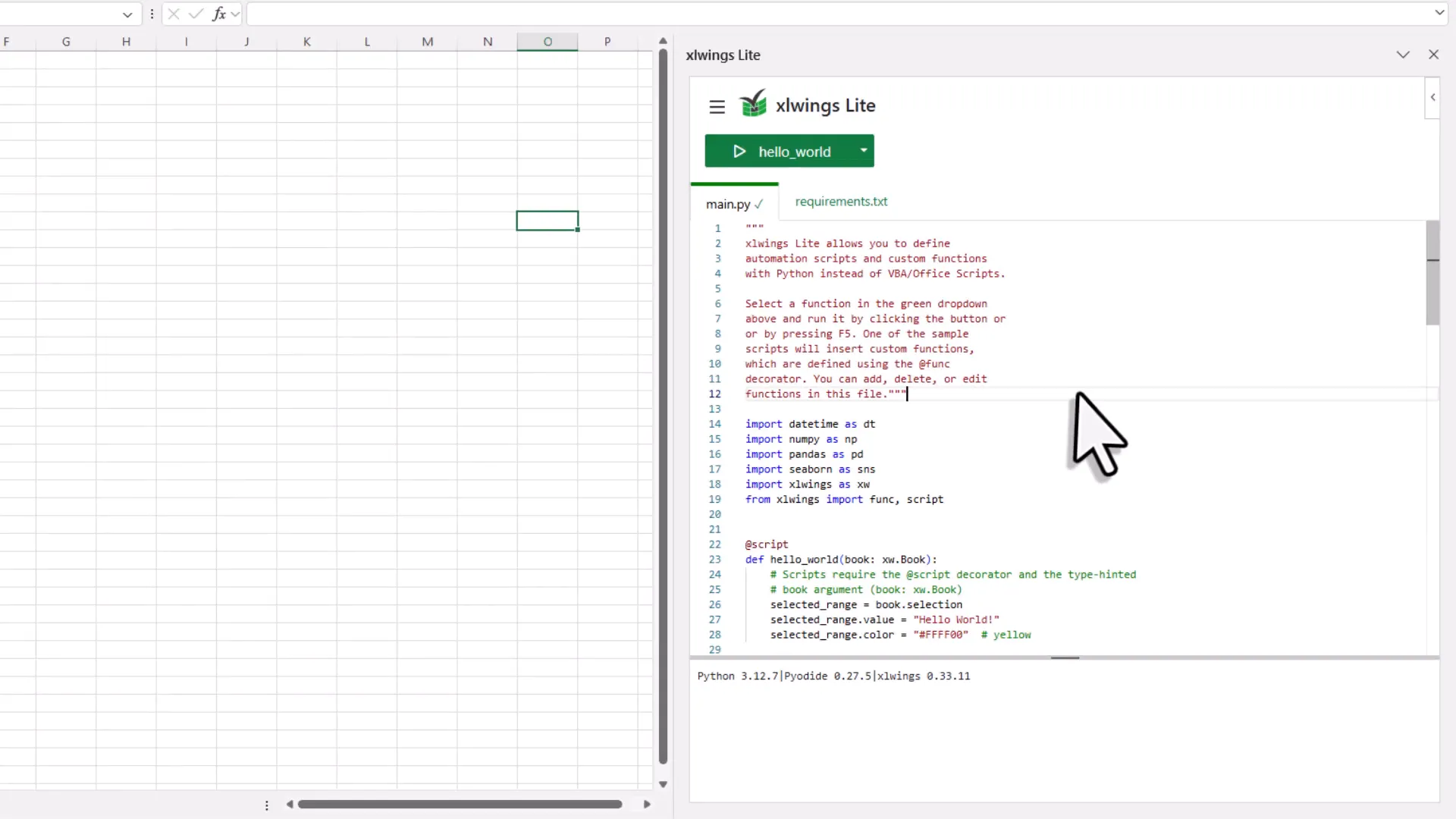
Task: Click the play icon to run hello_world
Action: click(739, 151)
